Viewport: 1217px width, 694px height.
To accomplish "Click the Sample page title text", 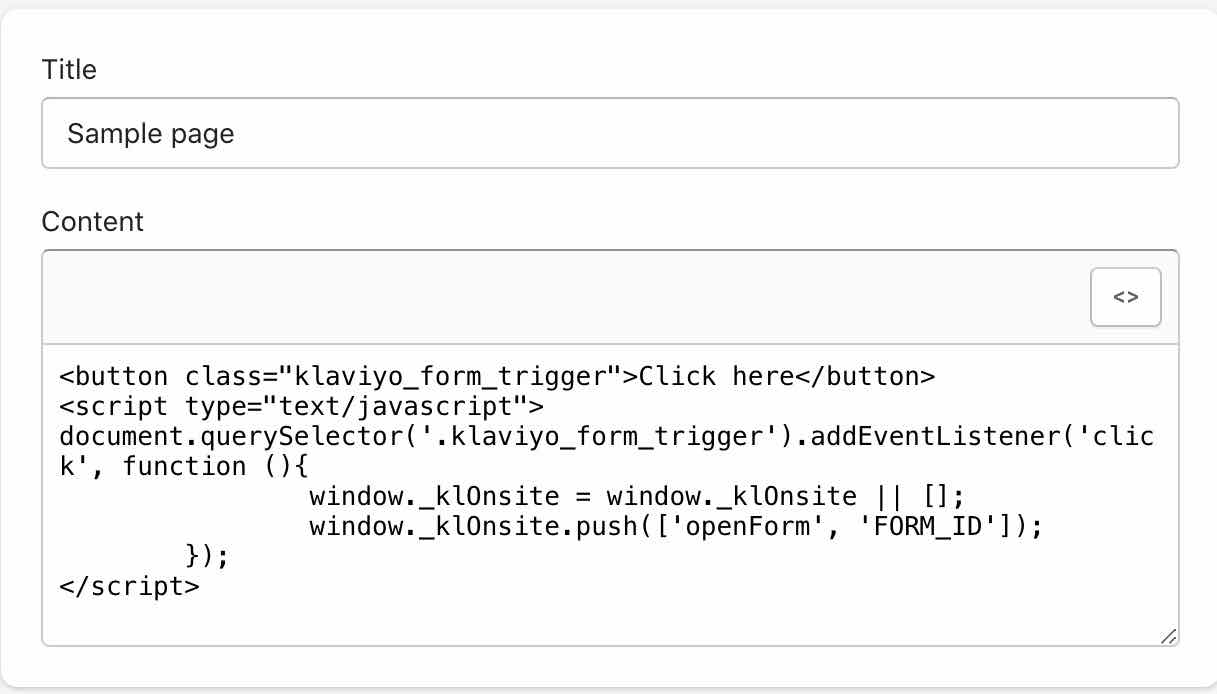I will (150, 133).
